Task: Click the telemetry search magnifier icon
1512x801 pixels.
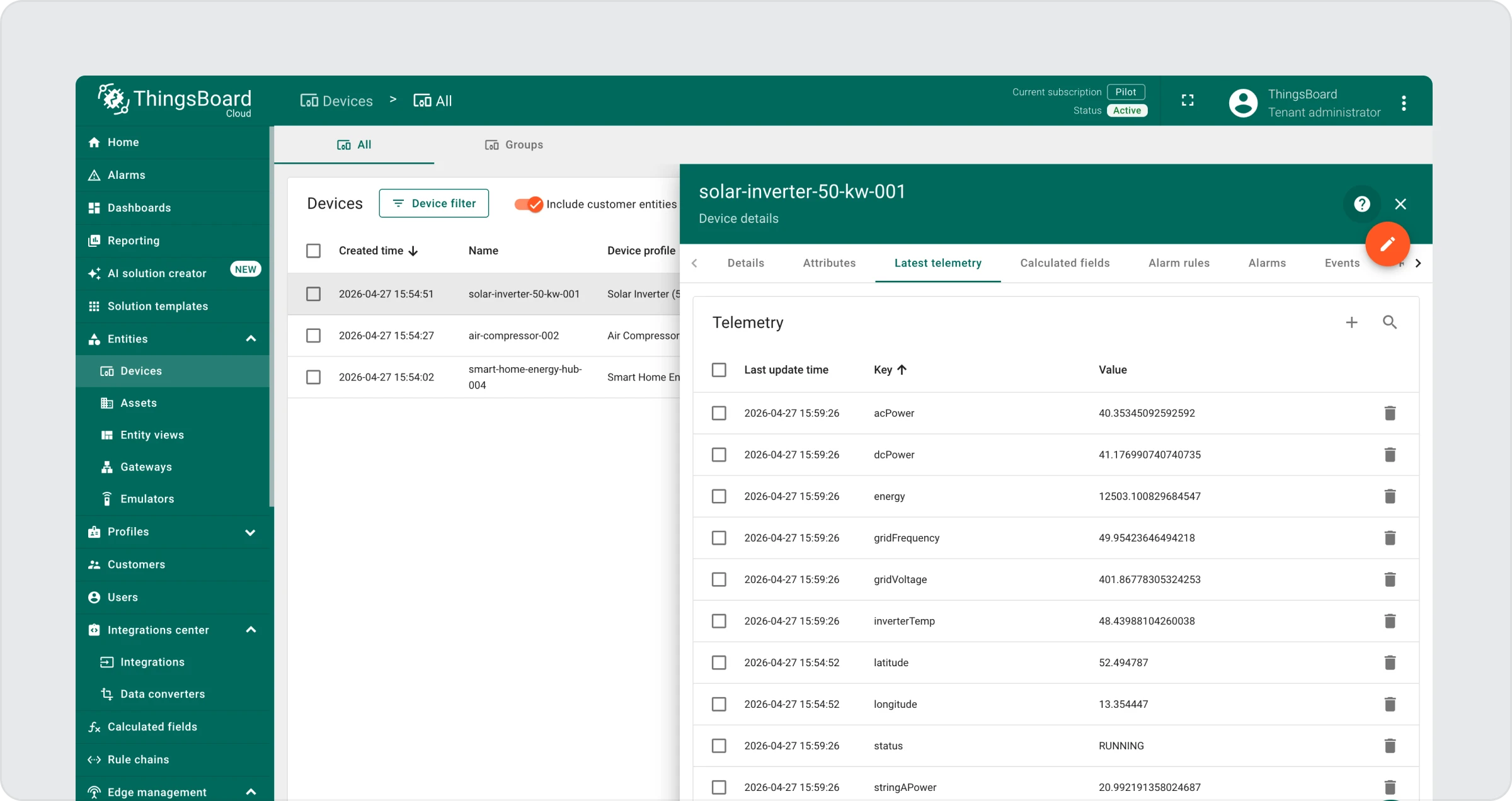Action: coord(1390,322)
